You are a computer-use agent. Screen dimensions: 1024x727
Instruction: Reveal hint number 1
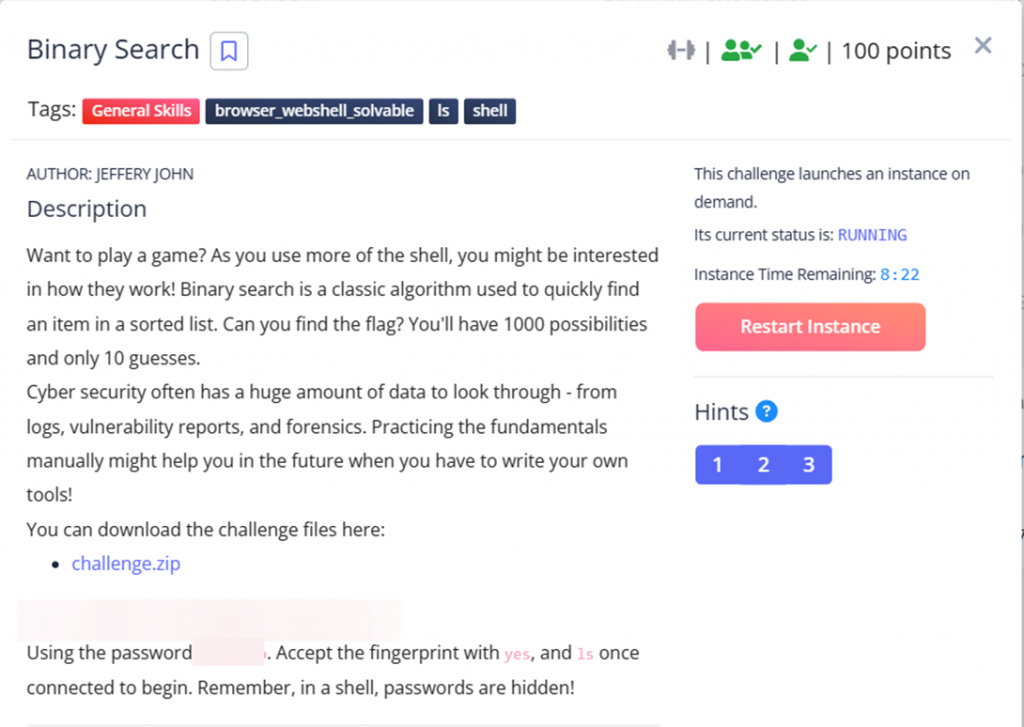click(x=718, y=465)
